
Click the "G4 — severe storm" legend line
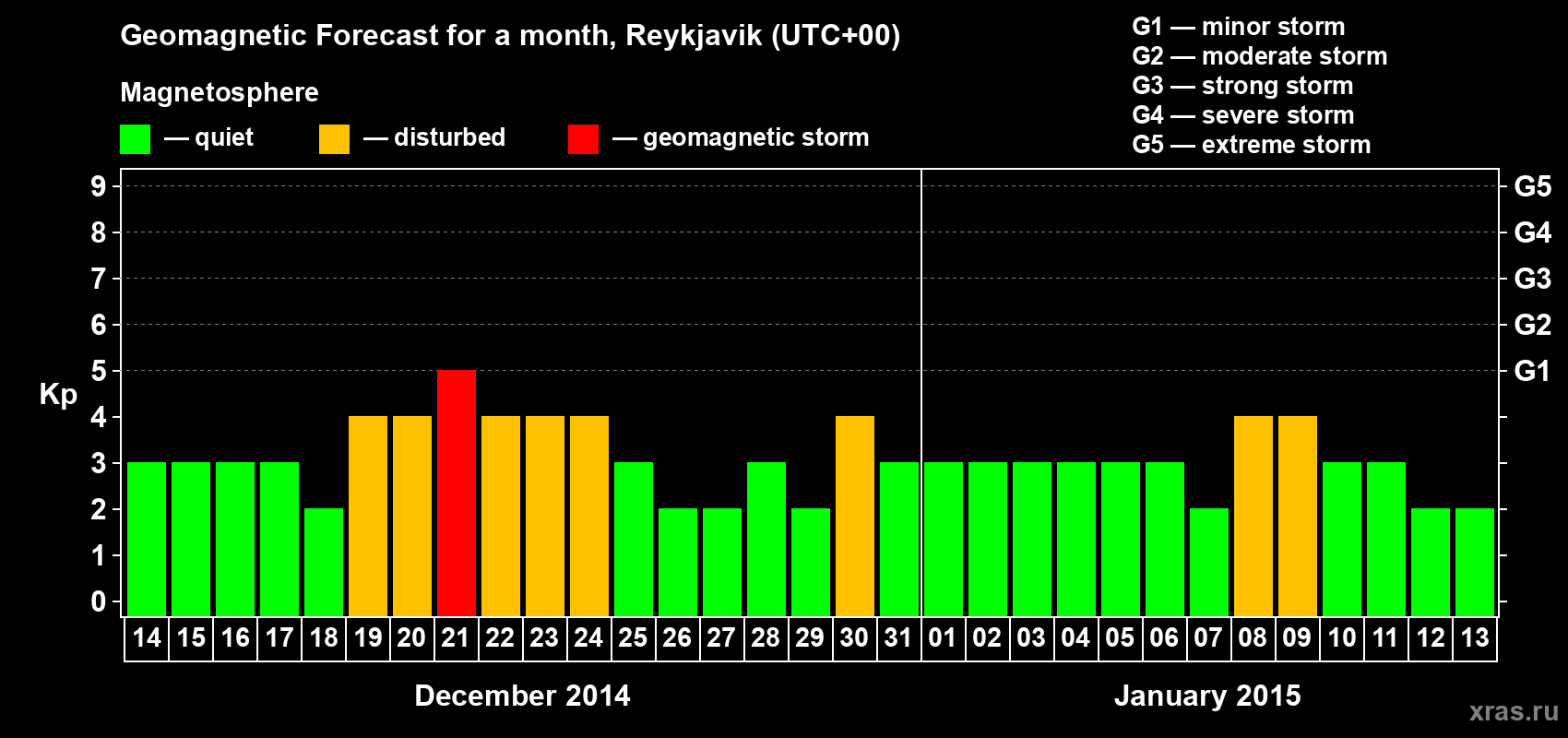coord(1243,115)
